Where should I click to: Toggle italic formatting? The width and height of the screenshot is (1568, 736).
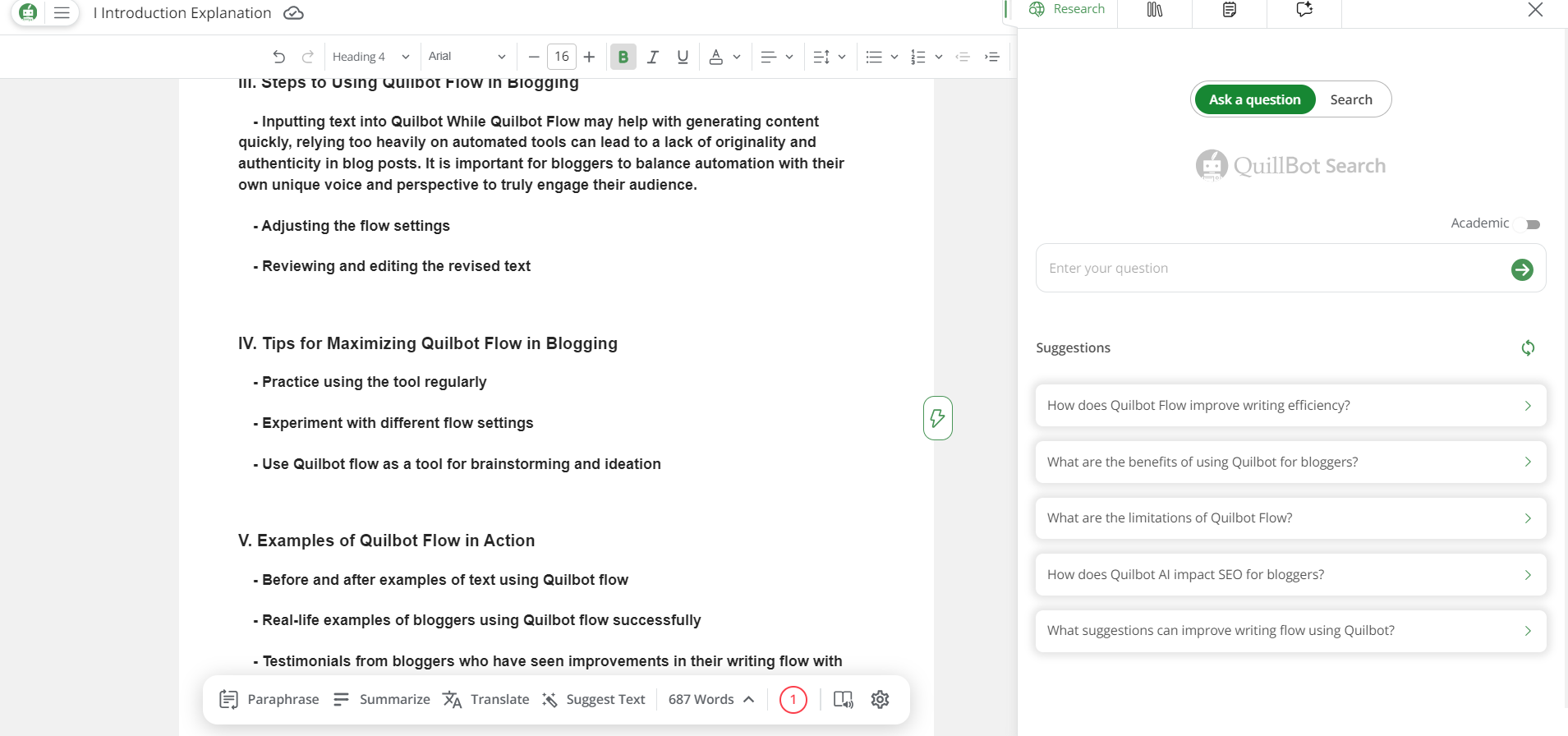[653, 57]
